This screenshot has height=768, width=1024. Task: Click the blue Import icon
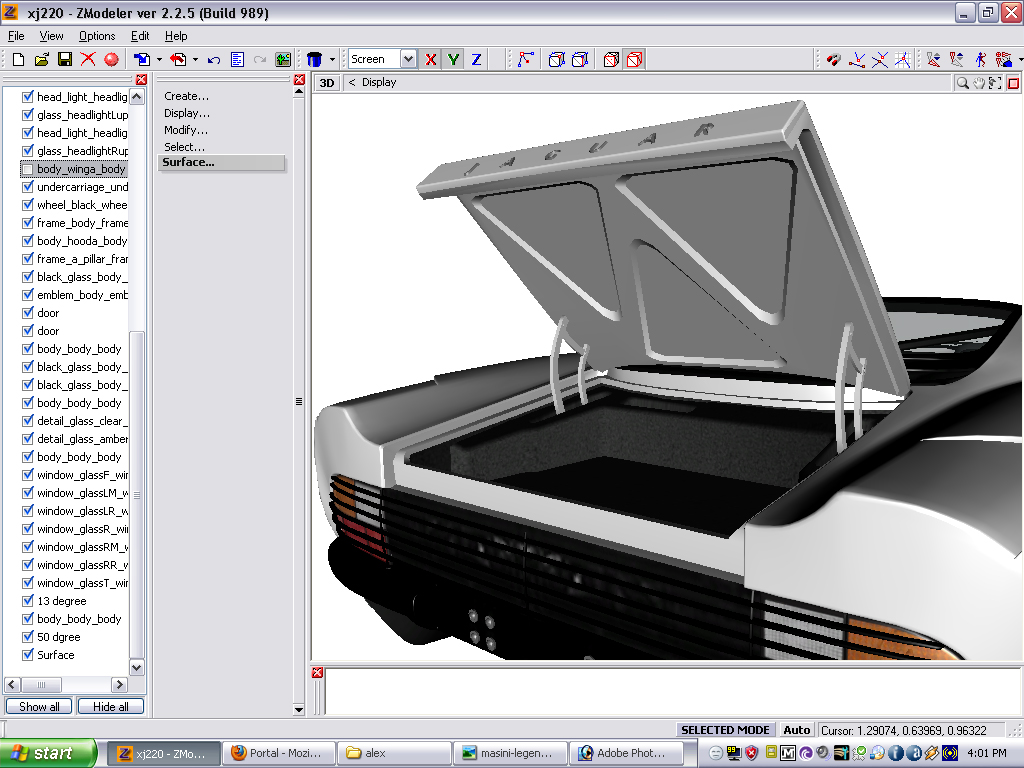click(x=142, y=59)
